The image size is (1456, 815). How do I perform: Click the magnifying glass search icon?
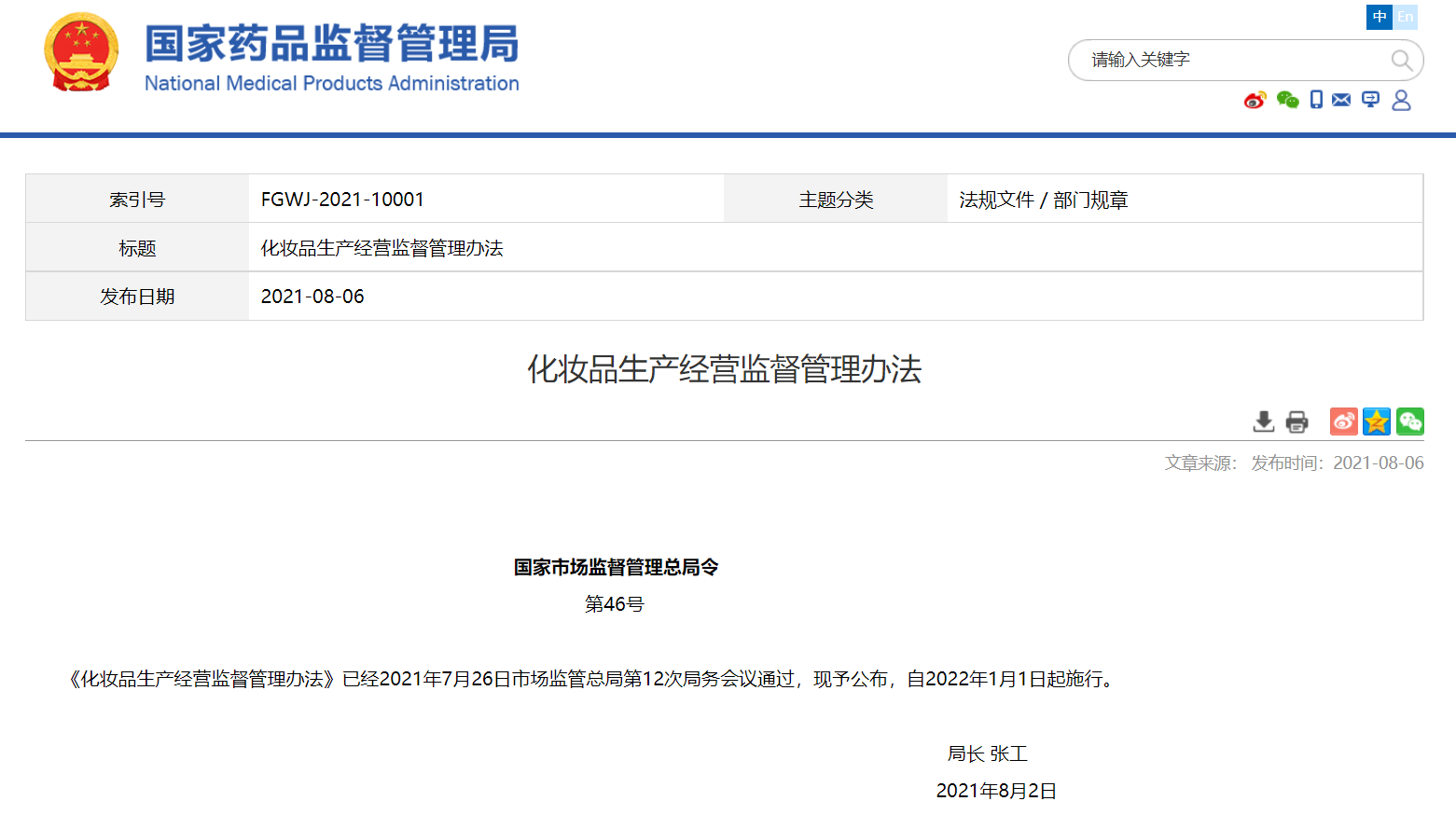(1401, 61)
